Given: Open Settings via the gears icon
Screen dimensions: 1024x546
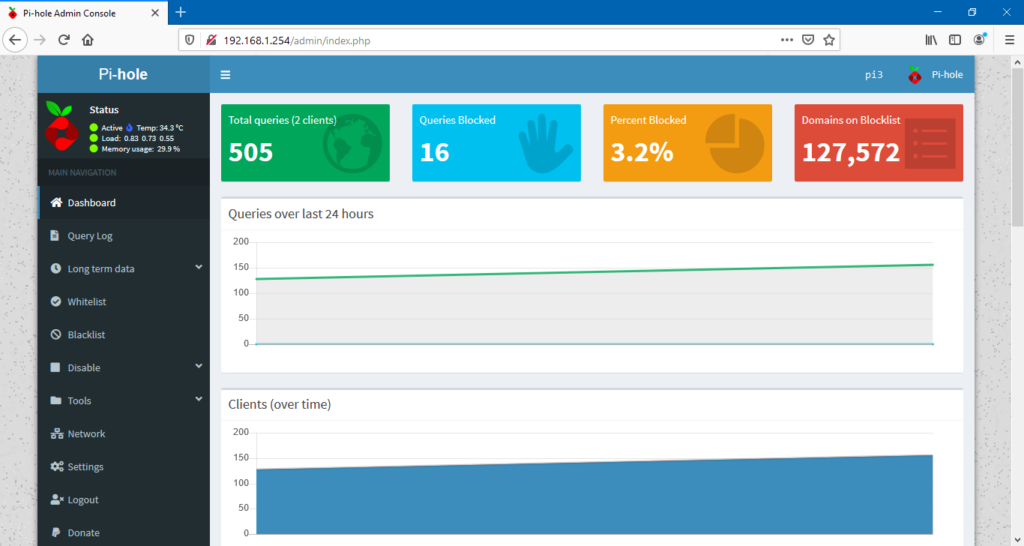Looking at the screenshot, I should click(57, 467).
